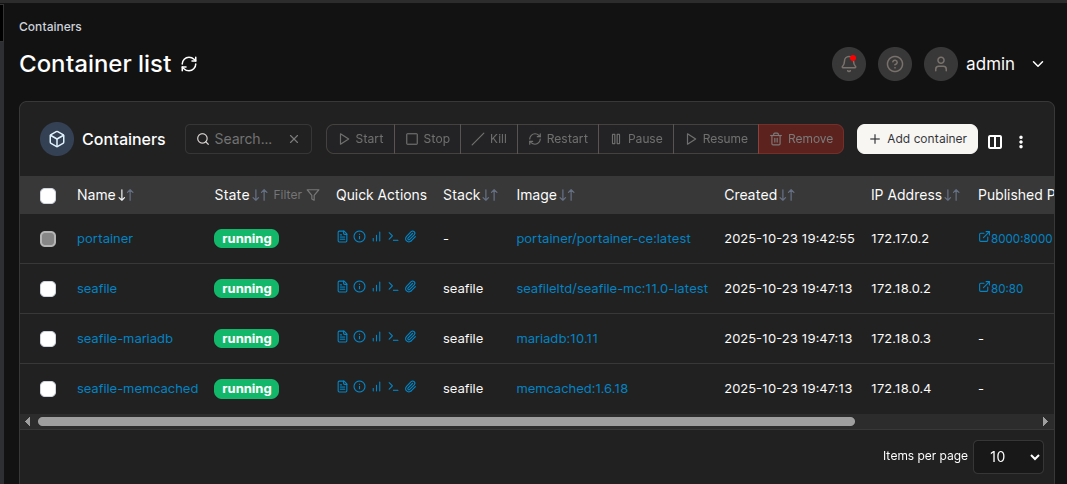Toggle the select-all containers checkbox

click(x=48, y=195)
